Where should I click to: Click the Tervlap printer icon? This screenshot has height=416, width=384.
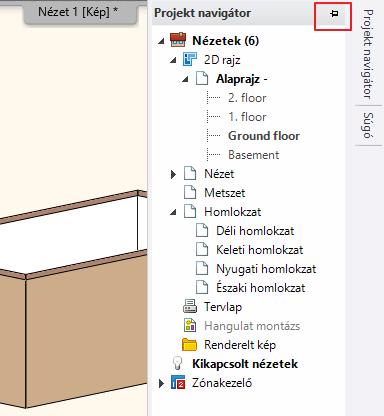[x=190, y=306]
